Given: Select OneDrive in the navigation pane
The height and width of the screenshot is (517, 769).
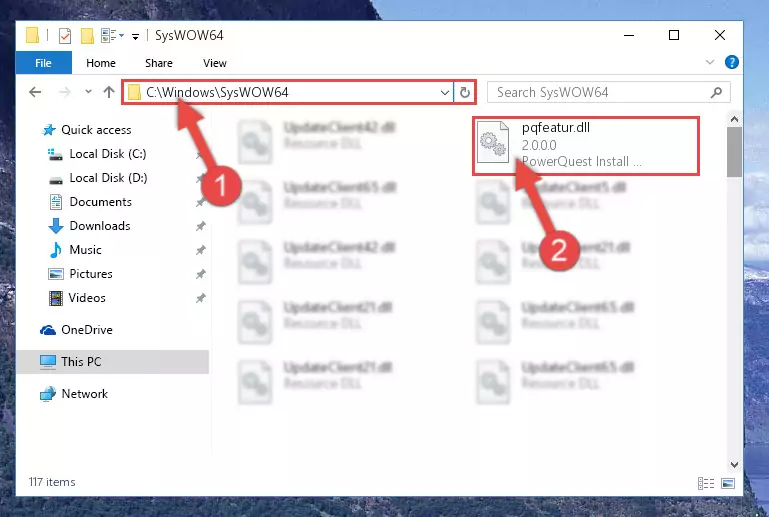Looking at the screenshot, I should pos(87,330).
